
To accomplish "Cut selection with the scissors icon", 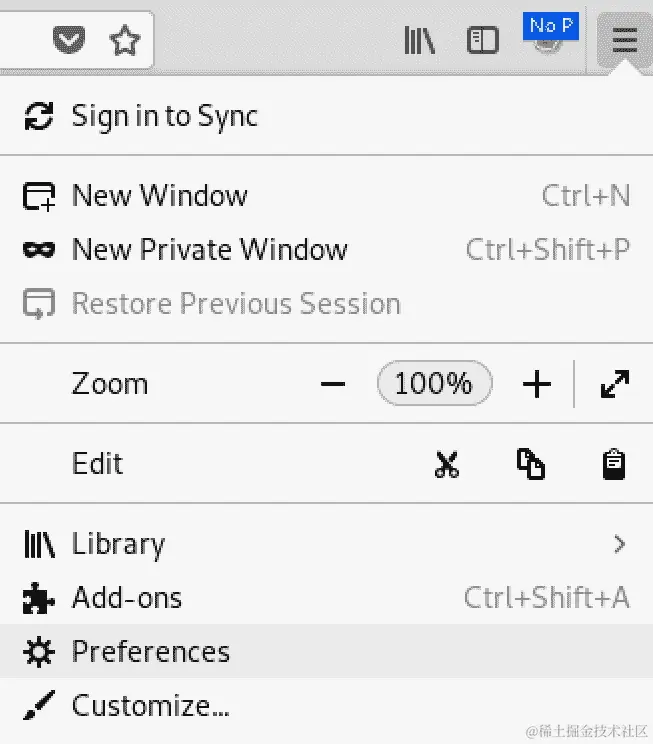I will click(447, 464).
